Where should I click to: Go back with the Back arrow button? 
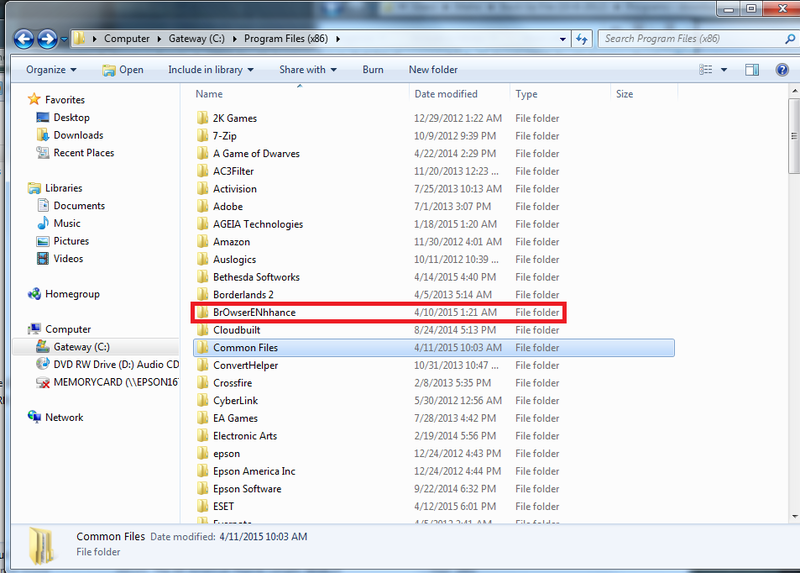point(23,39)
